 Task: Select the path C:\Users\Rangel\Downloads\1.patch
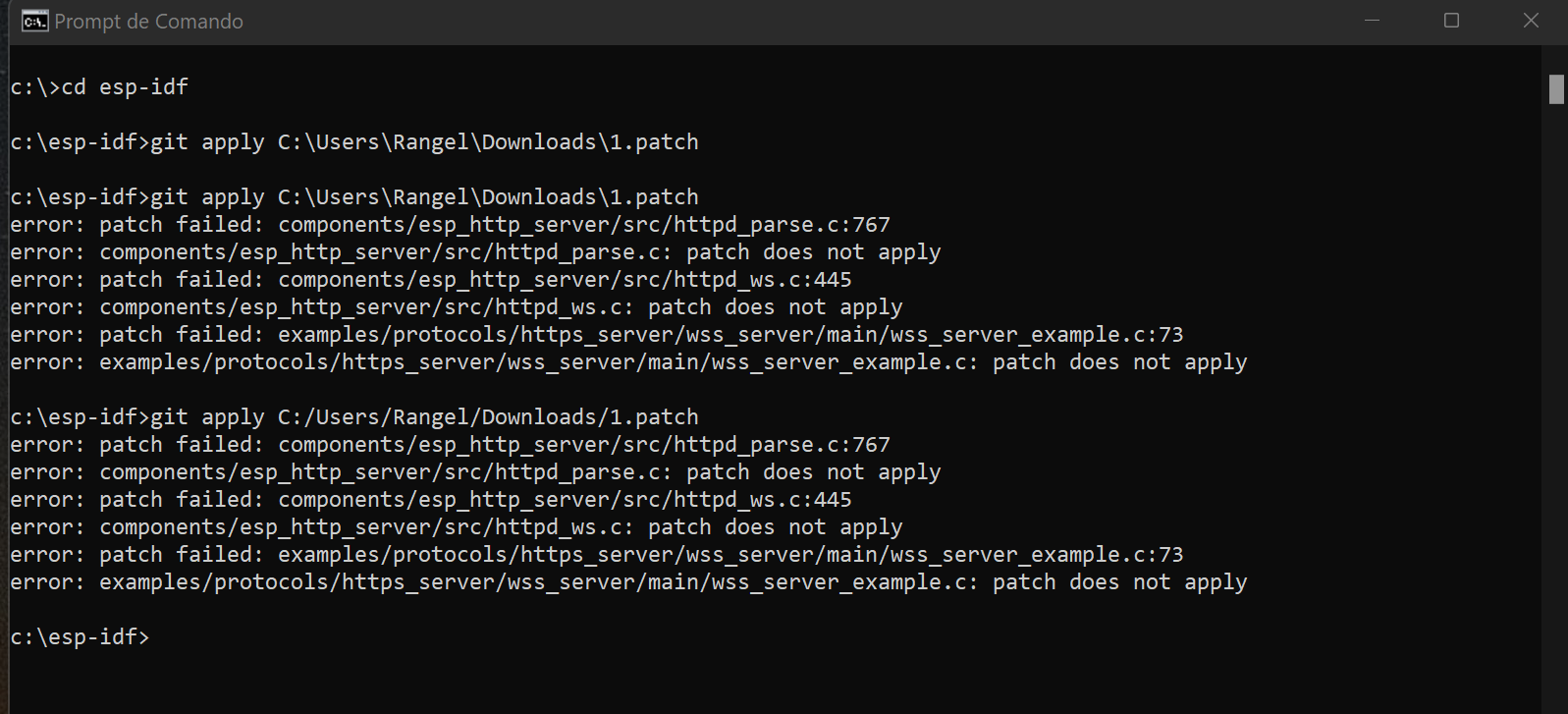click(x=488, y=141)
